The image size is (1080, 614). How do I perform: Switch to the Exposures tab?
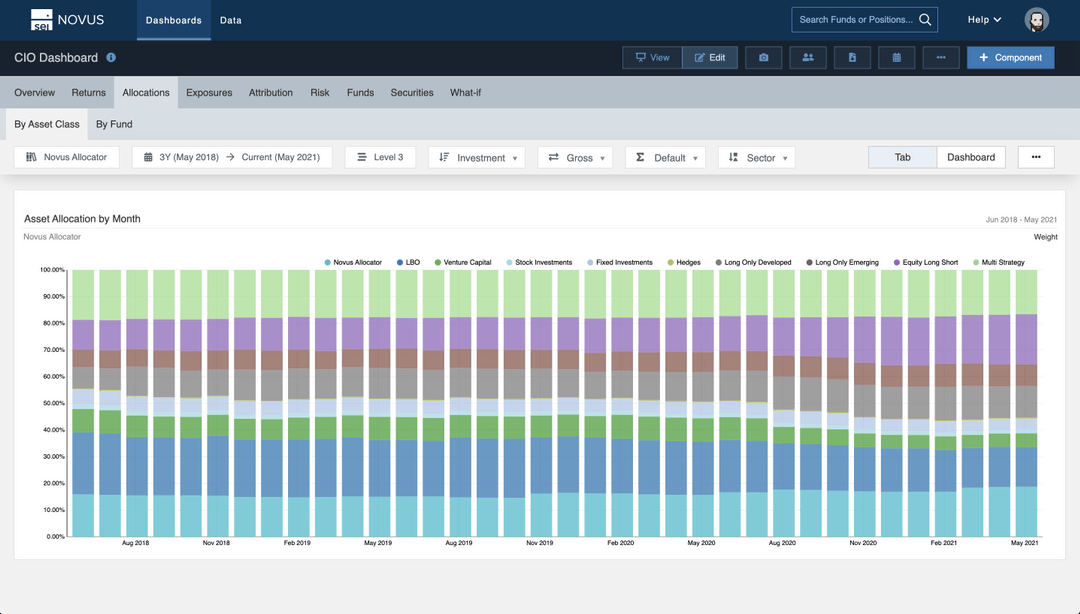tap(208, 92)
